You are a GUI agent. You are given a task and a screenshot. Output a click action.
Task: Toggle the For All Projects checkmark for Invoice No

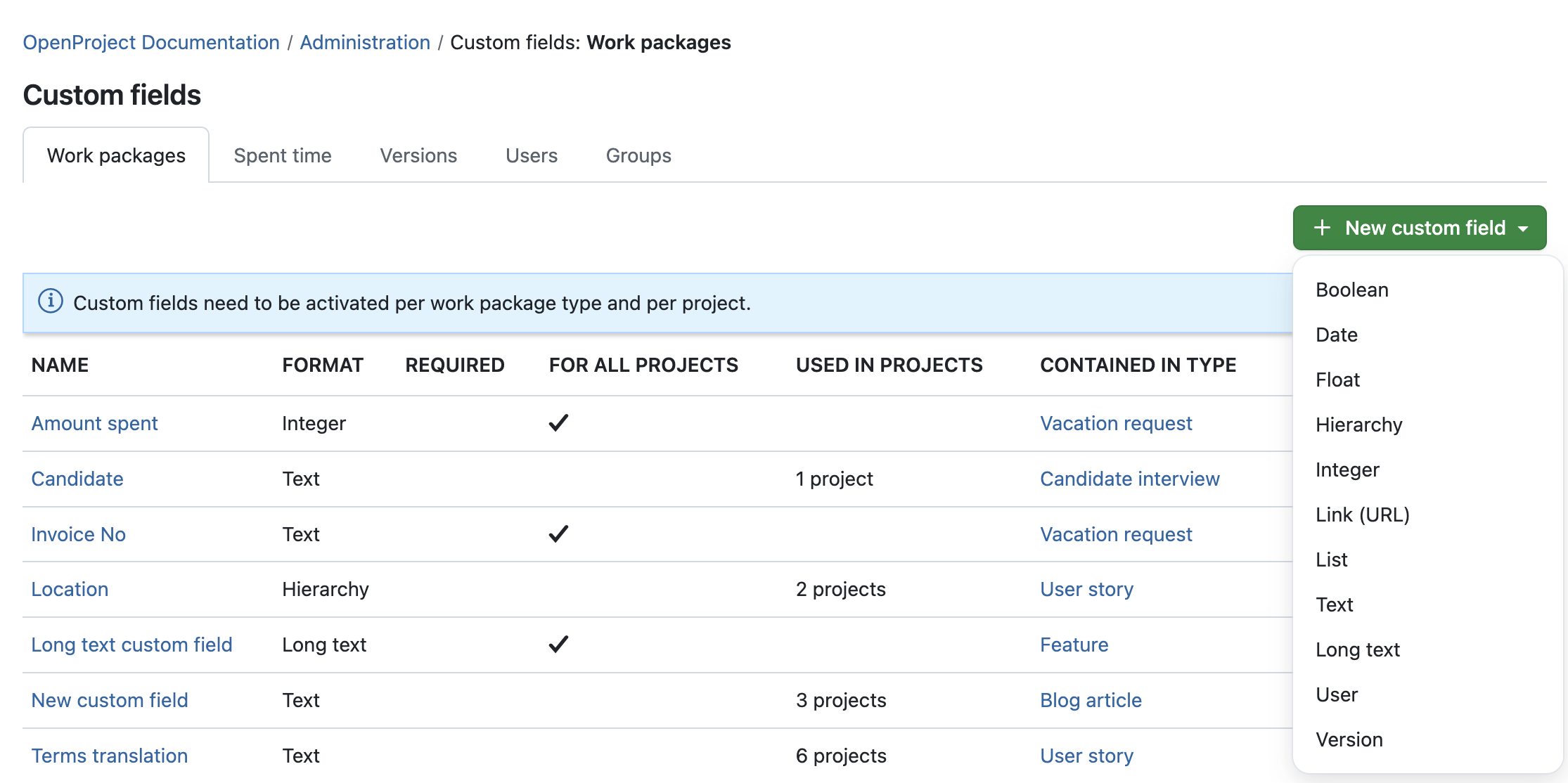pos(558,534)
